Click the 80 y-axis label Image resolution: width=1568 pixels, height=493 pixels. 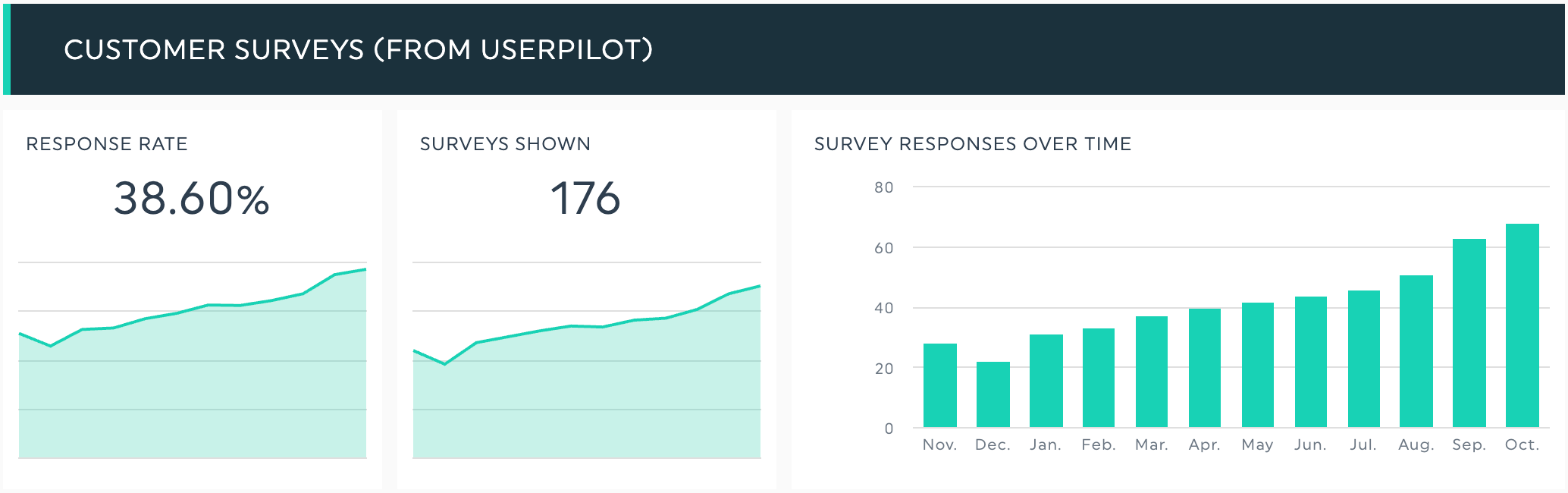884,187
